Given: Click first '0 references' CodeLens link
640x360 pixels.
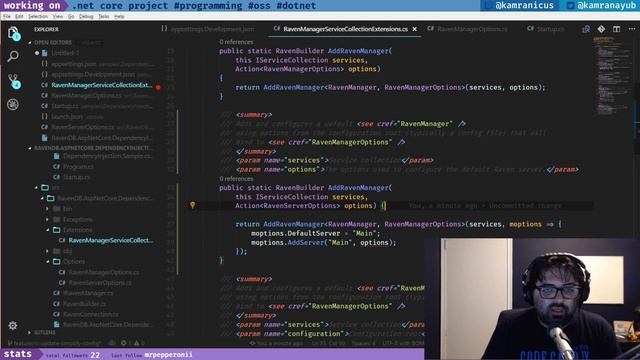Looking at the screenshot, I should coord(236,42).
